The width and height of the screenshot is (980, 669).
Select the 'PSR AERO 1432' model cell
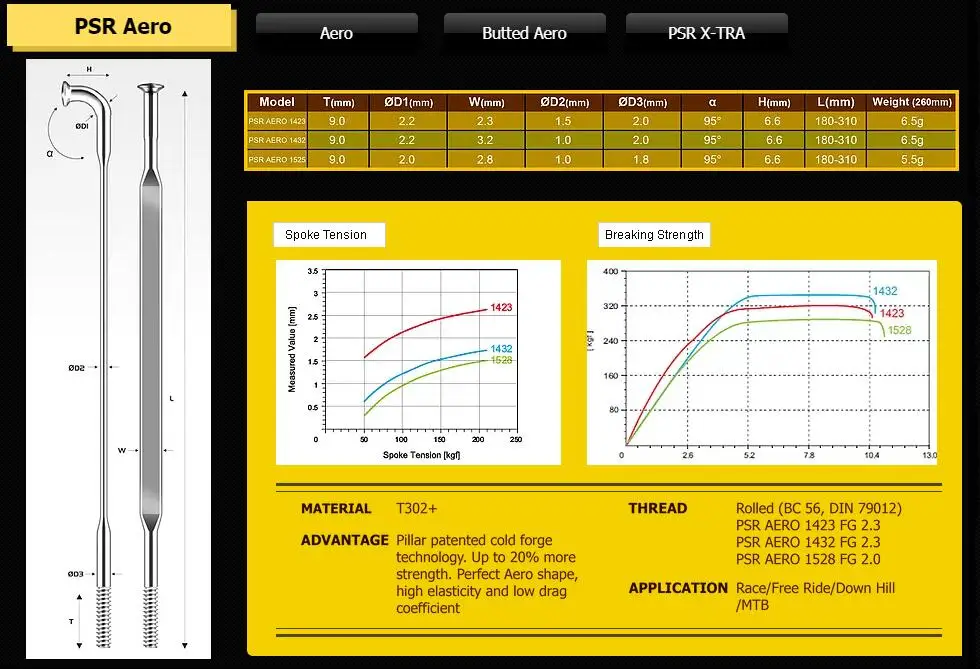pos(277,140)
